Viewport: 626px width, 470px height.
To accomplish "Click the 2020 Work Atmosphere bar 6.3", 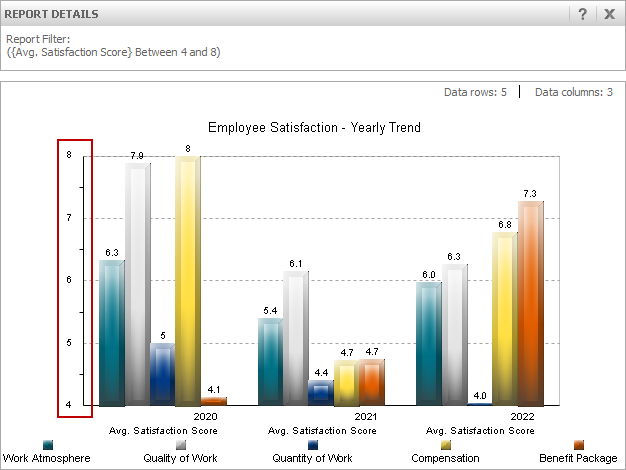I will coord(112,333).
